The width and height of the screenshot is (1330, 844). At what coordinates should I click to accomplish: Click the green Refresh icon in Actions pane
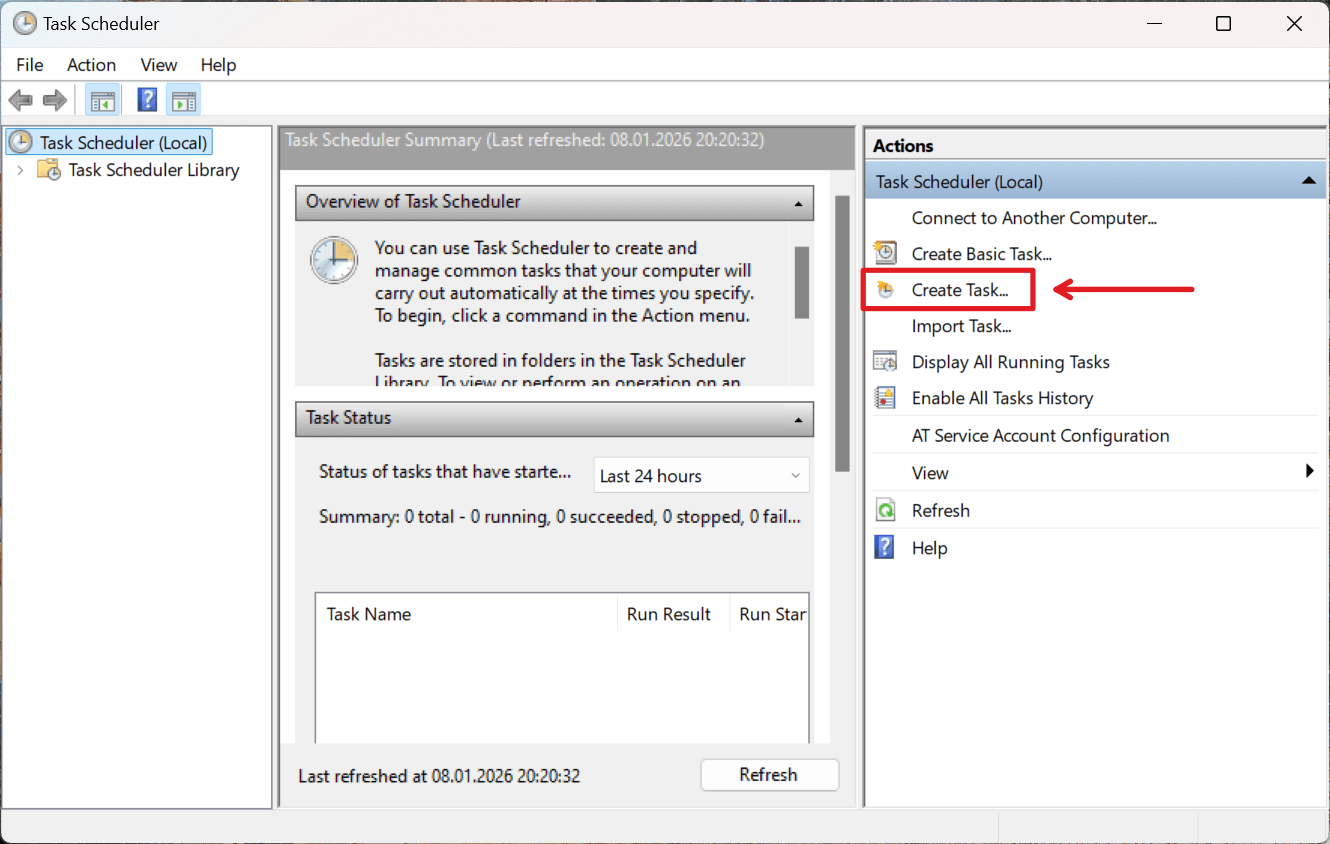(885, 509)
